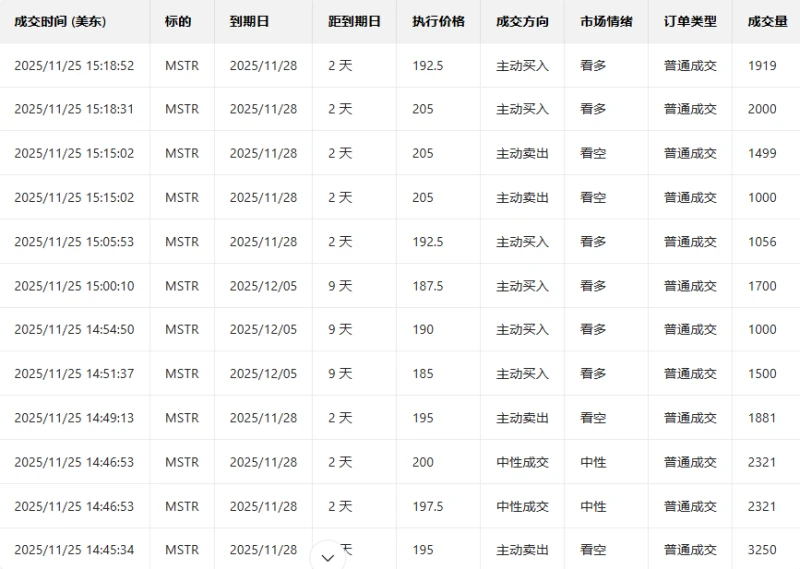Click the 2000 volume cell
800x569 pixels.
[x=762, y=110]
